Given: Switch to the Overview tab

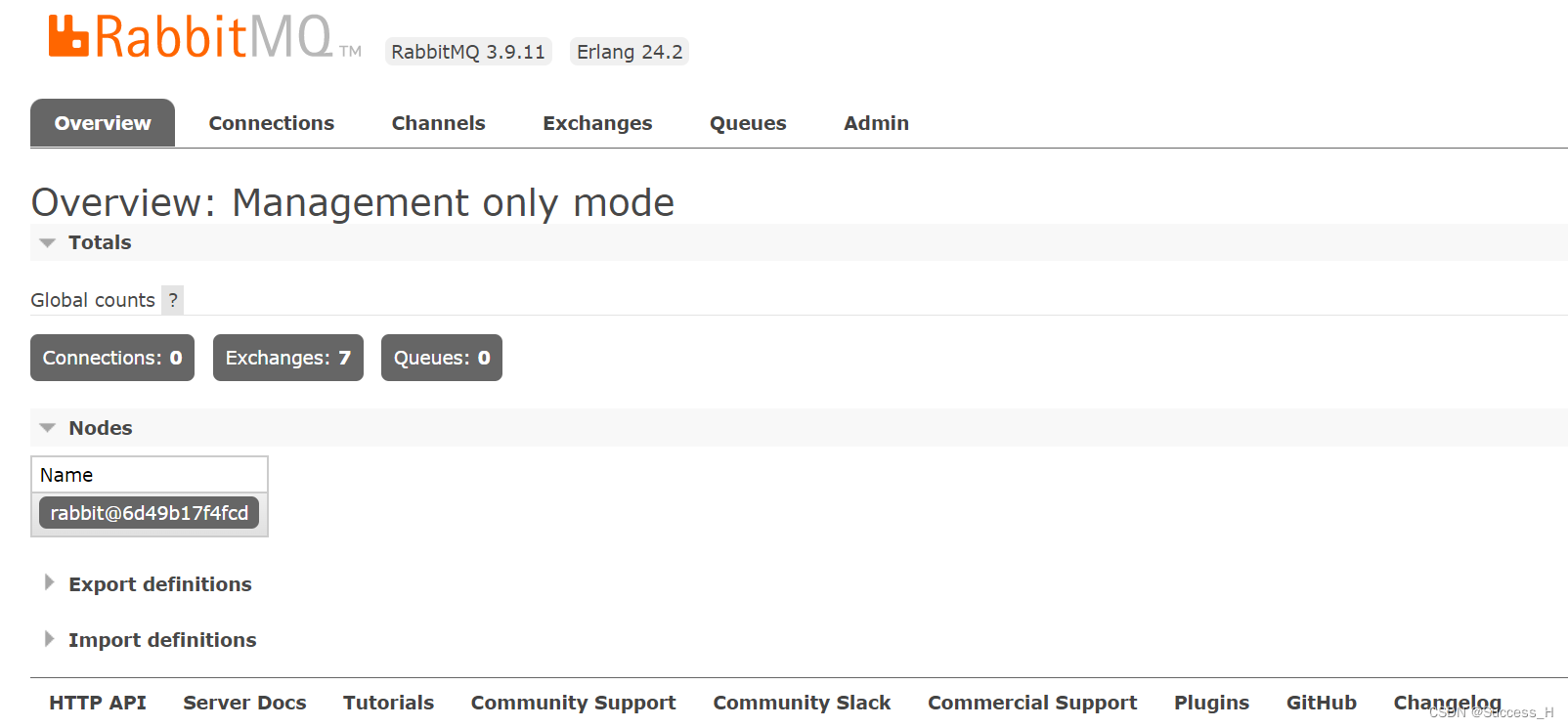Looking at the screenshot, I should click(x=103, y=123).
